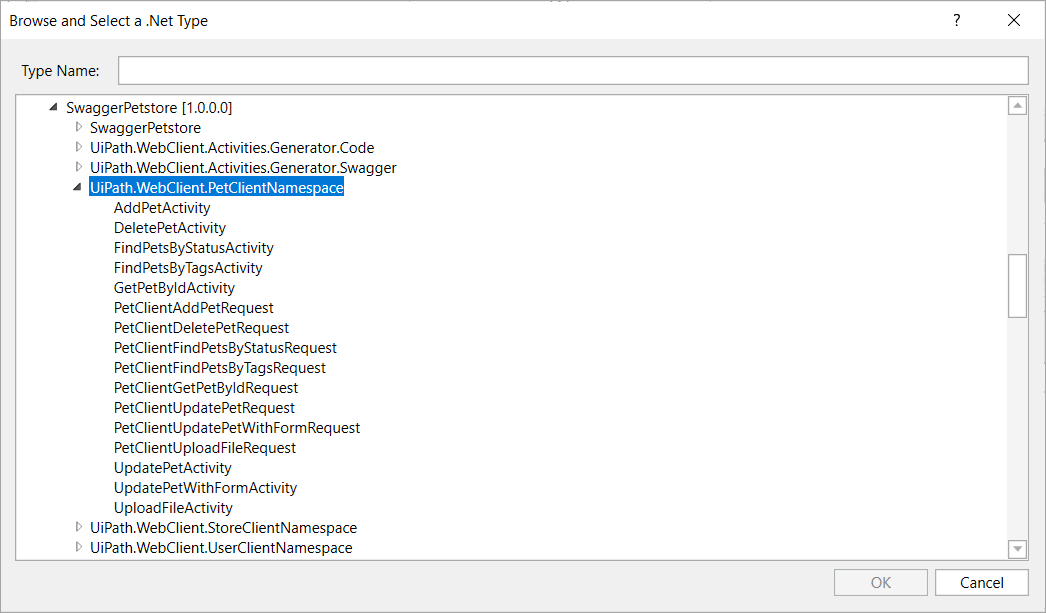Screen dimensions: 1046x613
Task: Expand UiPath.WebClient.Activities.Generator.Code node
Action: pos(78,147)
